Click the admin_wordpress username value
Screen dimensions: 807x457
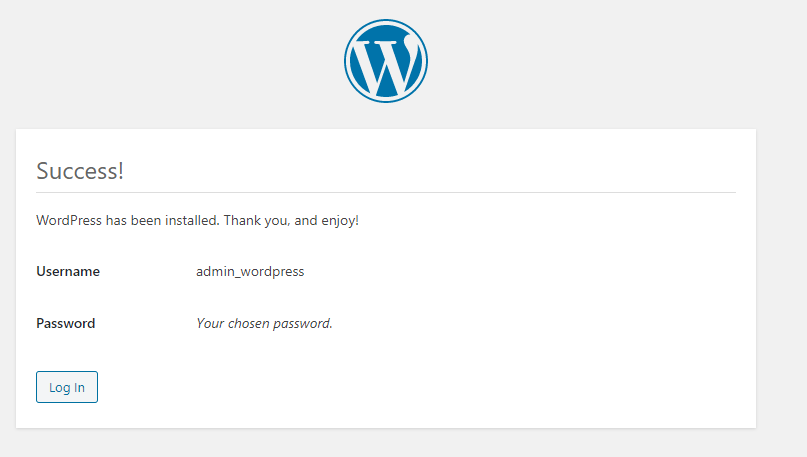(250, 272)
